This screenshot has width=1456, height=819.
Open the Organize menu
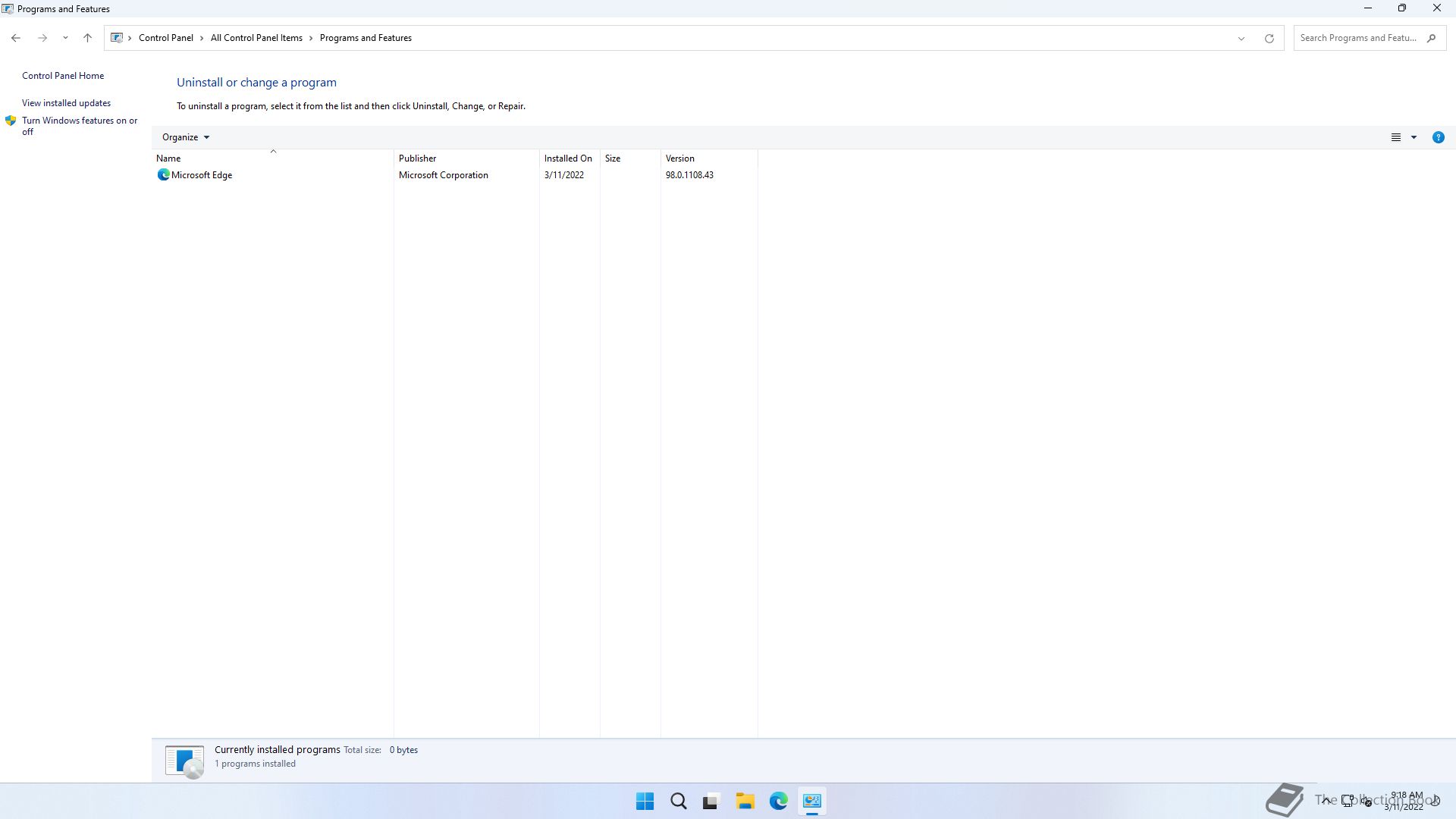(186, 137)
